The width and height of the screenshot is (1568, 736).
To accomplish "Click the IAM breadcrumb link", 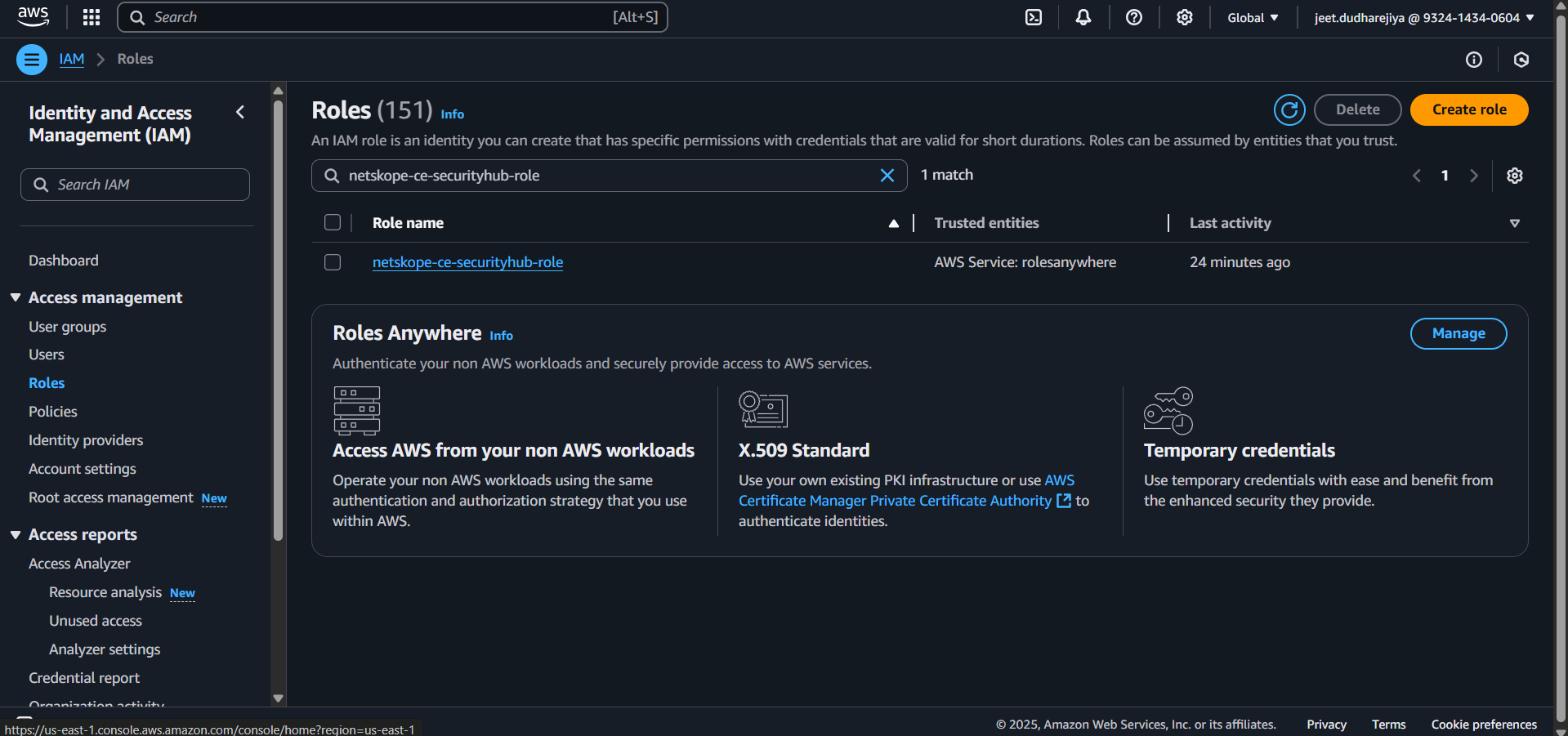I will click(x=72, y=59).
